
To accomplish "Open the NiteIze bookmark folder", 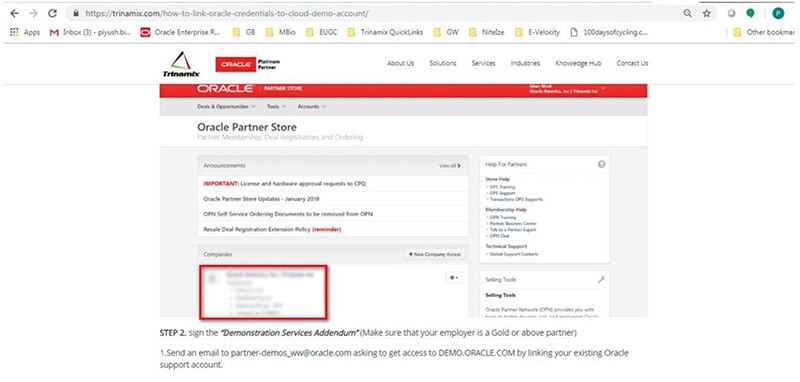I will (x=487, y=32).
